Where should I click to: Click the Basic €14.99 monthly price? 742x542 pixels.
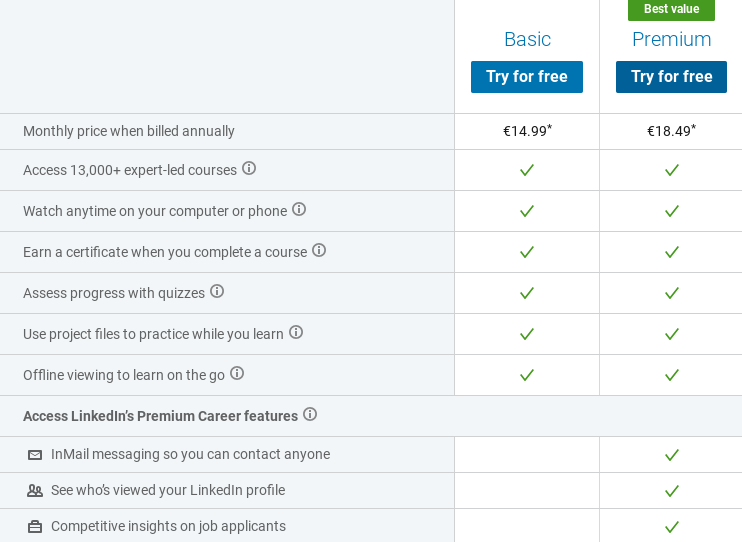pyautogui.click(x=527, y=131)
